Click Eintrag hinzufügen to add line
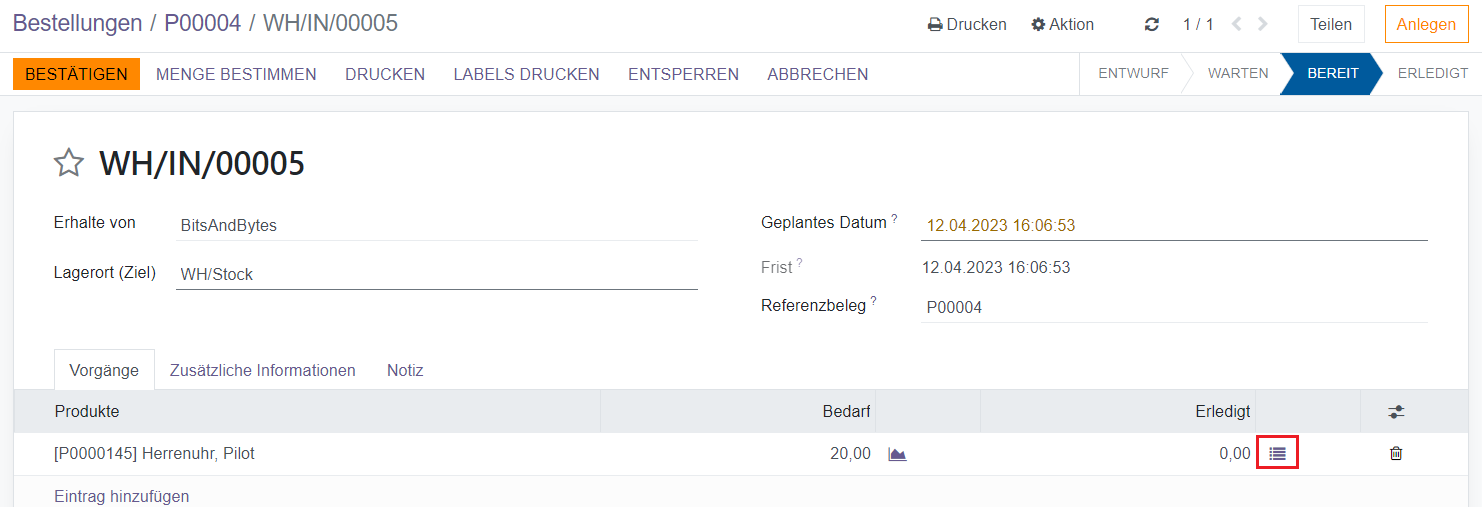Screen dimensions: 1482x507 (x=121, y=496)
